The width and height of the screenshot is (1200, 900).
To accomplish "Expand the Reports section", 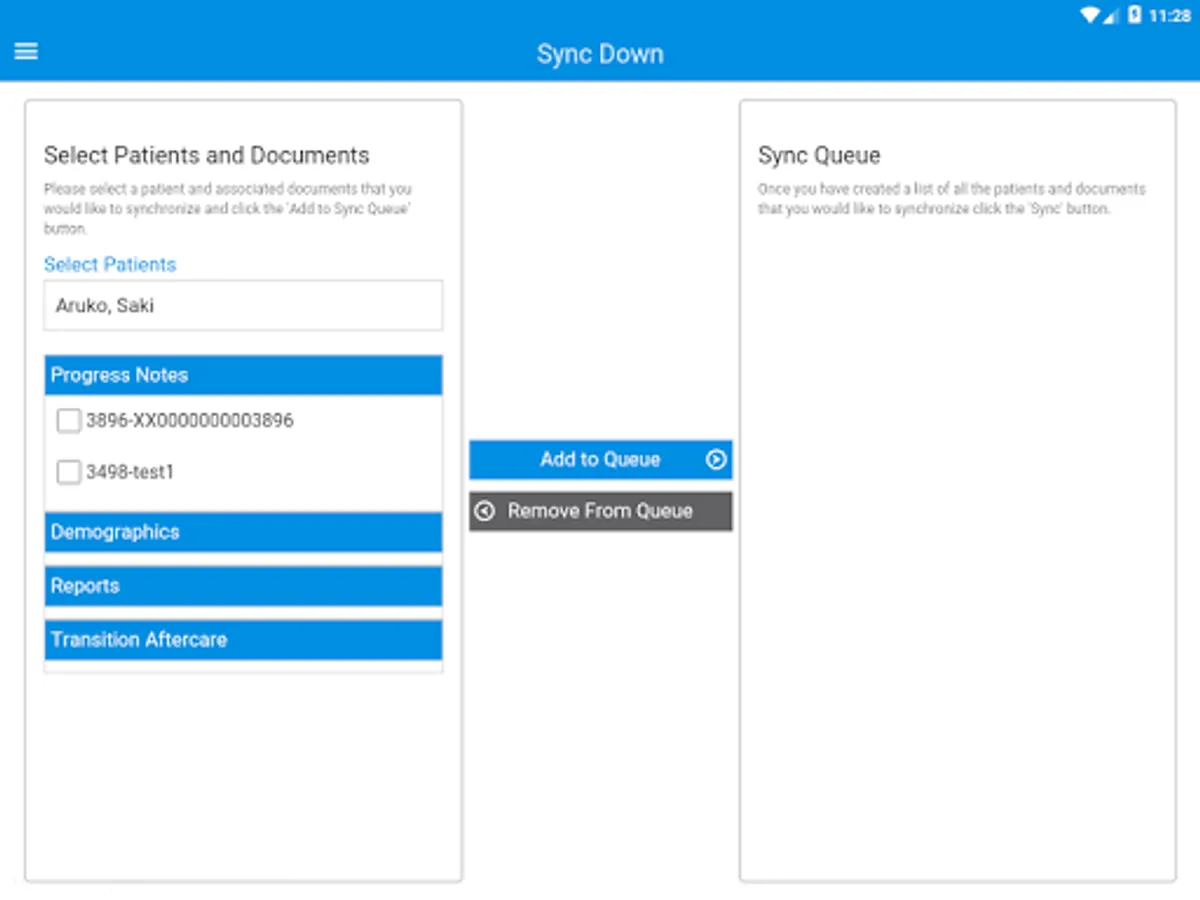I will [x=243, y=586].
